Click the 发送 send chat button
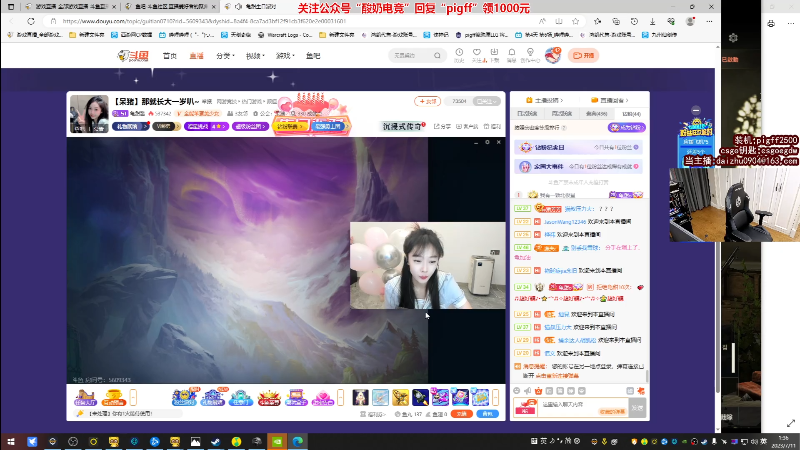Image resolution: width=800 pixels, height=450 pixels. click(x=638, y=408)
